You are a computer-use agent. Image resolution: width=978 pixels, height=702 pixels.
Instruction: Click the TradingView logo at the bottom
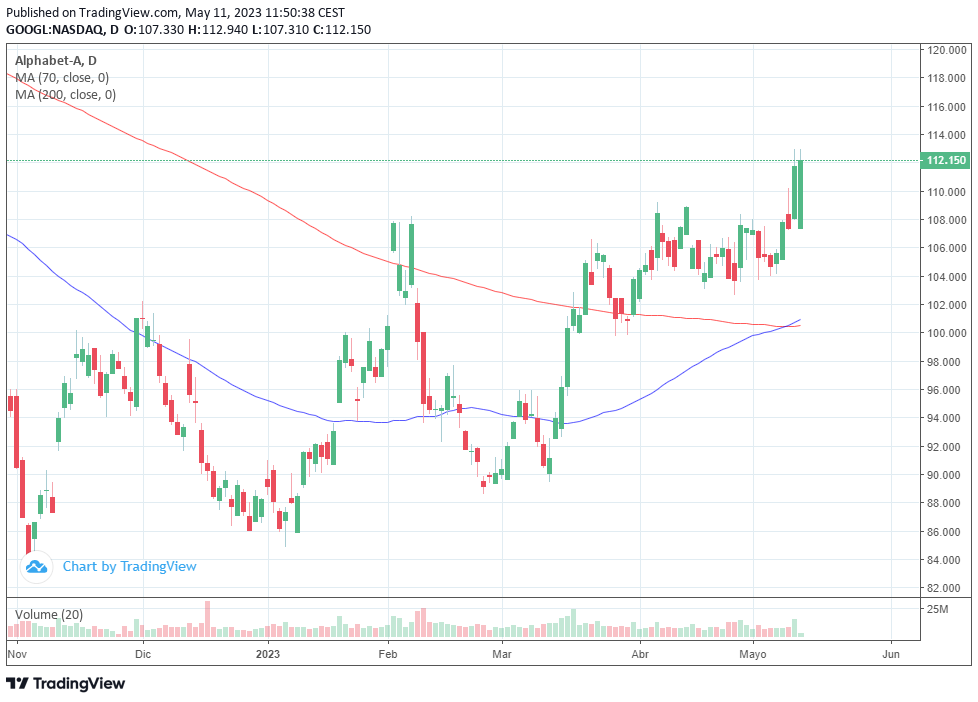click(65, 683)
